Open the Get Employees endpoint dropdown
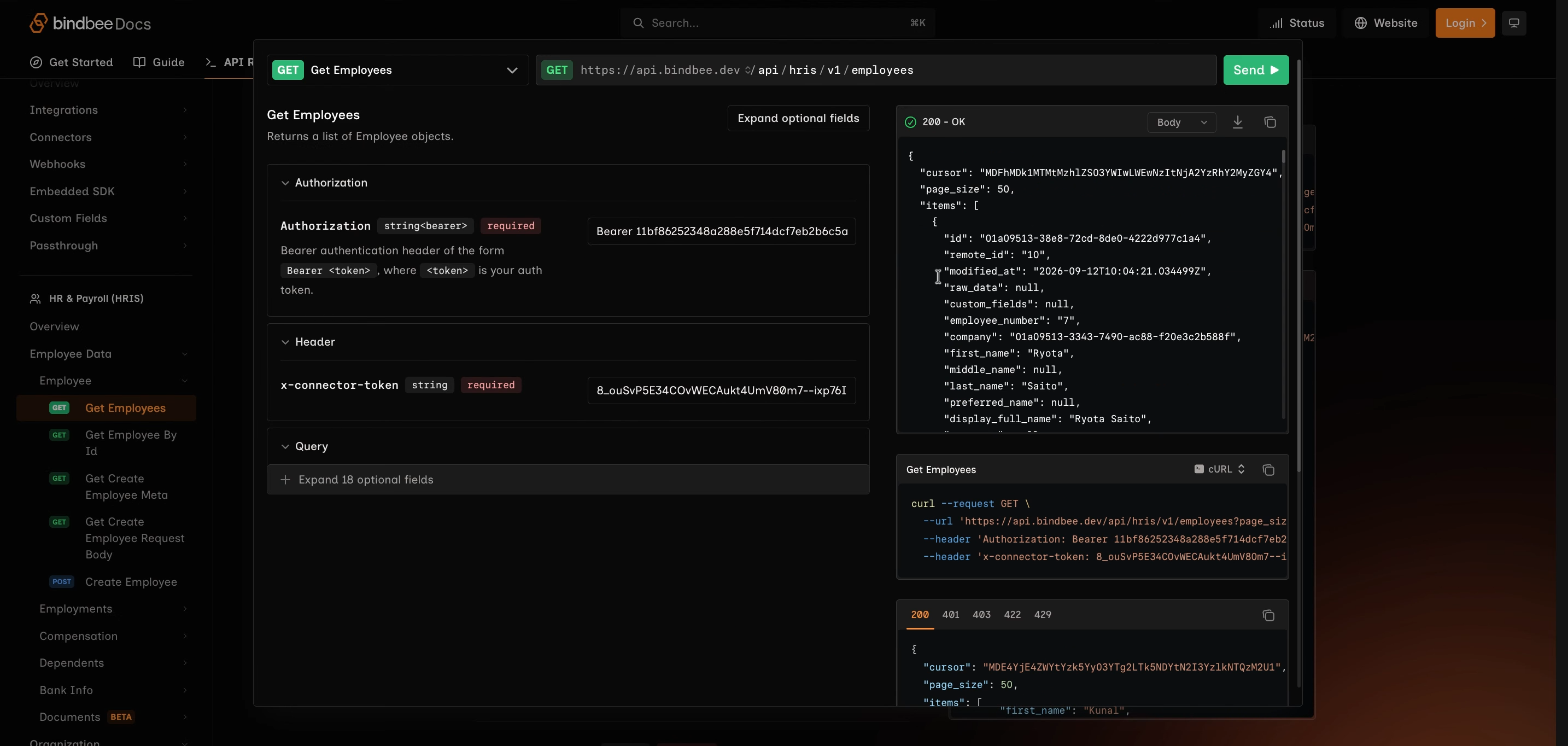Viewport: 1568px width, 746px height. [x=397, y=70]
